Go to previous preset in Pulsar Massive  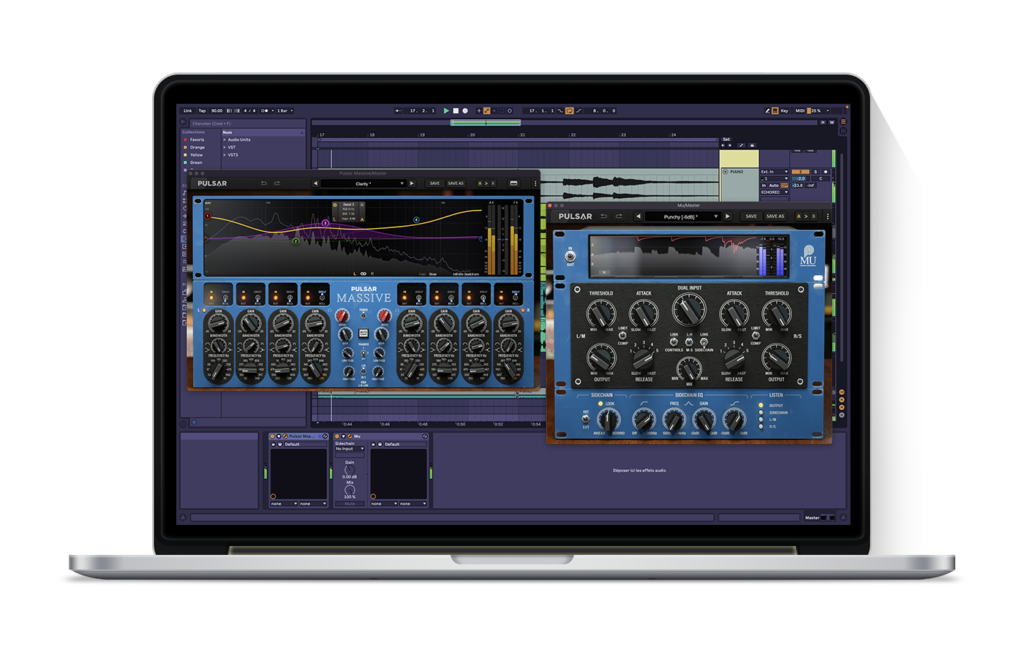315,183
